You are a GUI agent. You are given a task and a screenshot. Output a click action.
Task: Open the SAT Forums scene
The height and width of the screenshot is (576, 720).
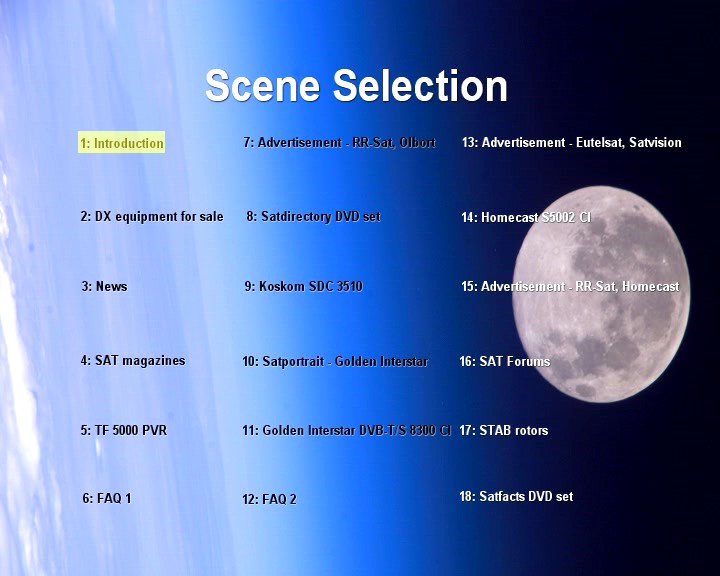505,361
